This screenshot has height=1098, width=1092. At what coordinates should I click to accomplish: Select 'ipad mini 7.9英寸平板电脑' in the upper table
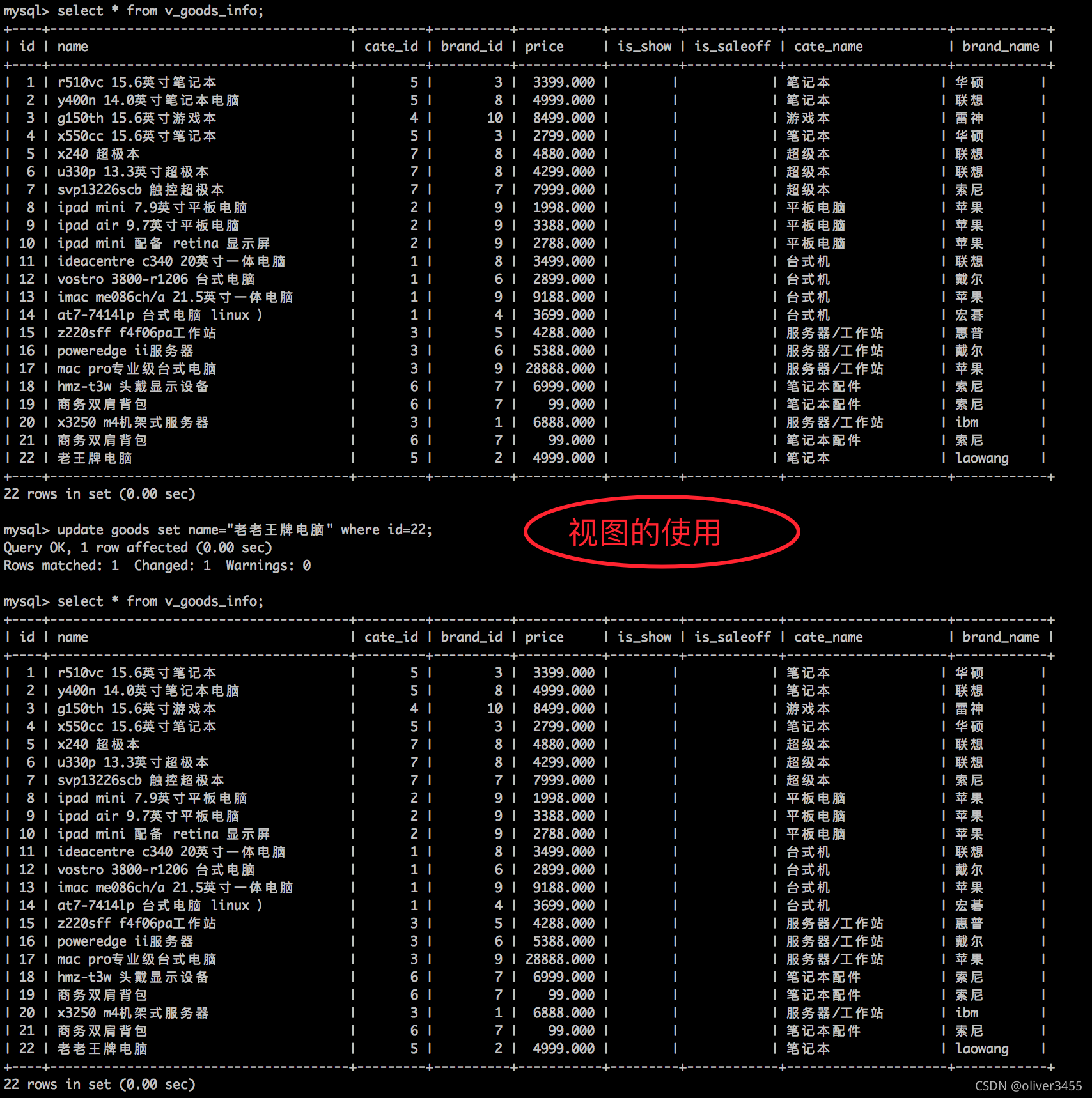(152, 208)
